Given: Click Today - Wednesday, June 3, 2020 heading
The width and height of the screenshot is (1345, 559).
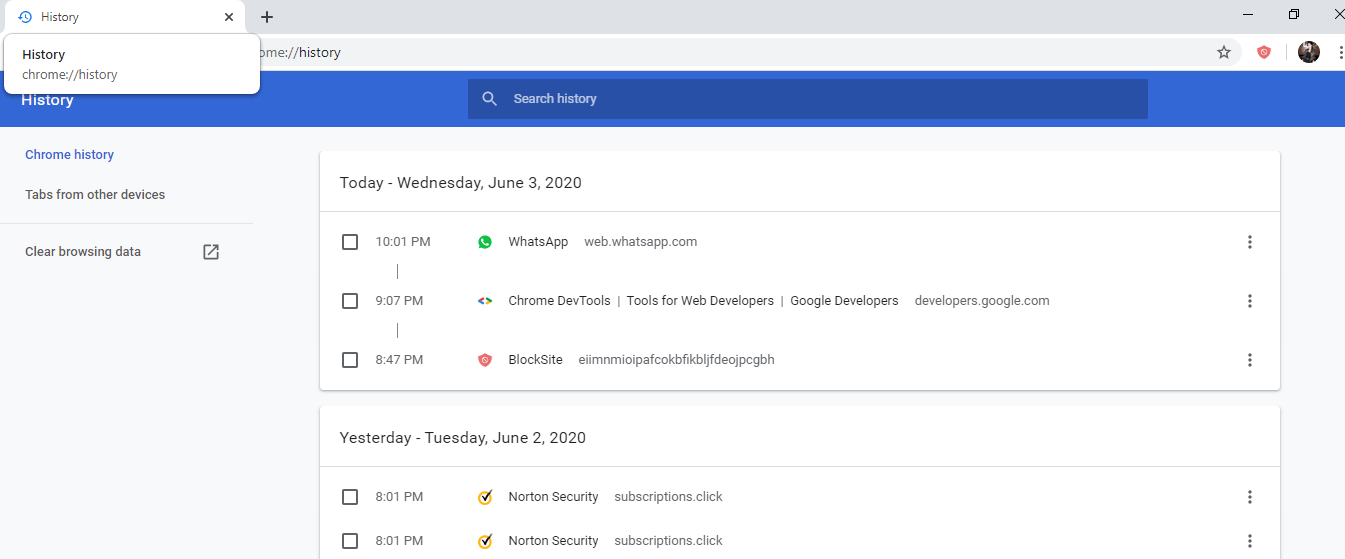Looking at the screenshot, I should coord(460,183).
